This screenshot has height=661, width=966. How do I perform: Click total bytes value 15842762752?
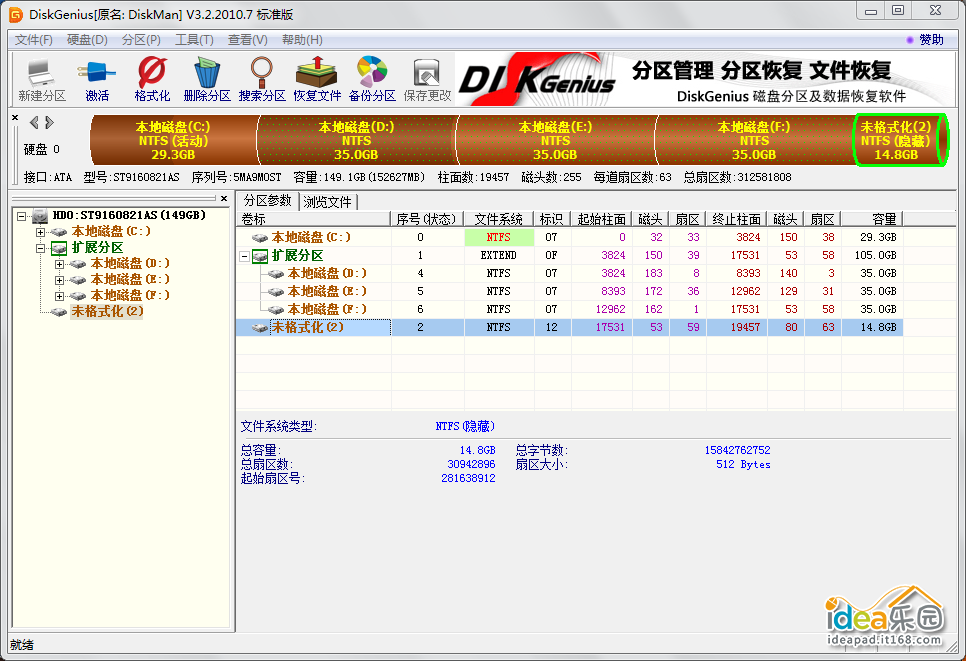pos(737,451)
